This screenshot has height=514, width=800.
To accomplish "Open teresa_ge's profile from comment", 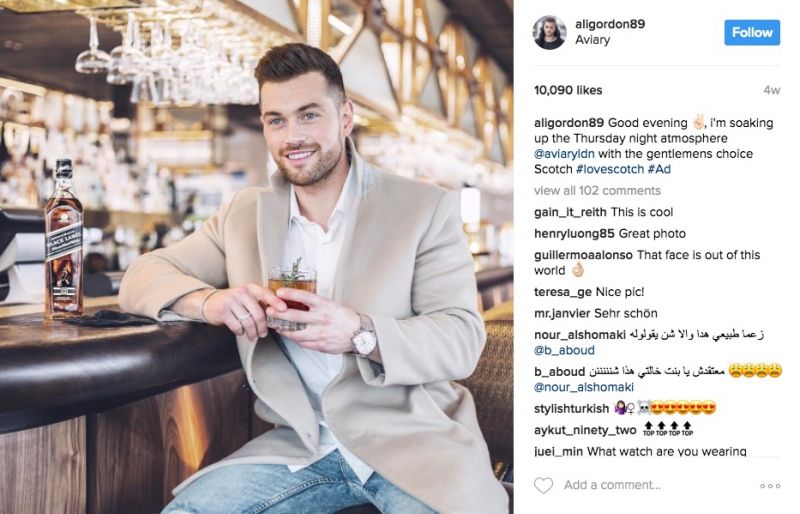I will click(x=563, y=292).
